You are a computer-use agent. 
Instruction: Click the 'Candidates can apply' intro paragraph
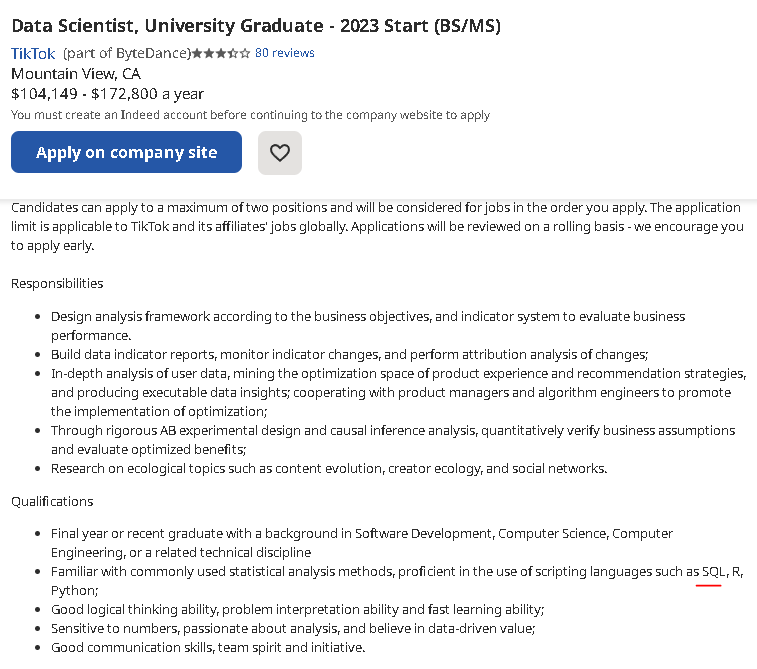click(377, 226)
